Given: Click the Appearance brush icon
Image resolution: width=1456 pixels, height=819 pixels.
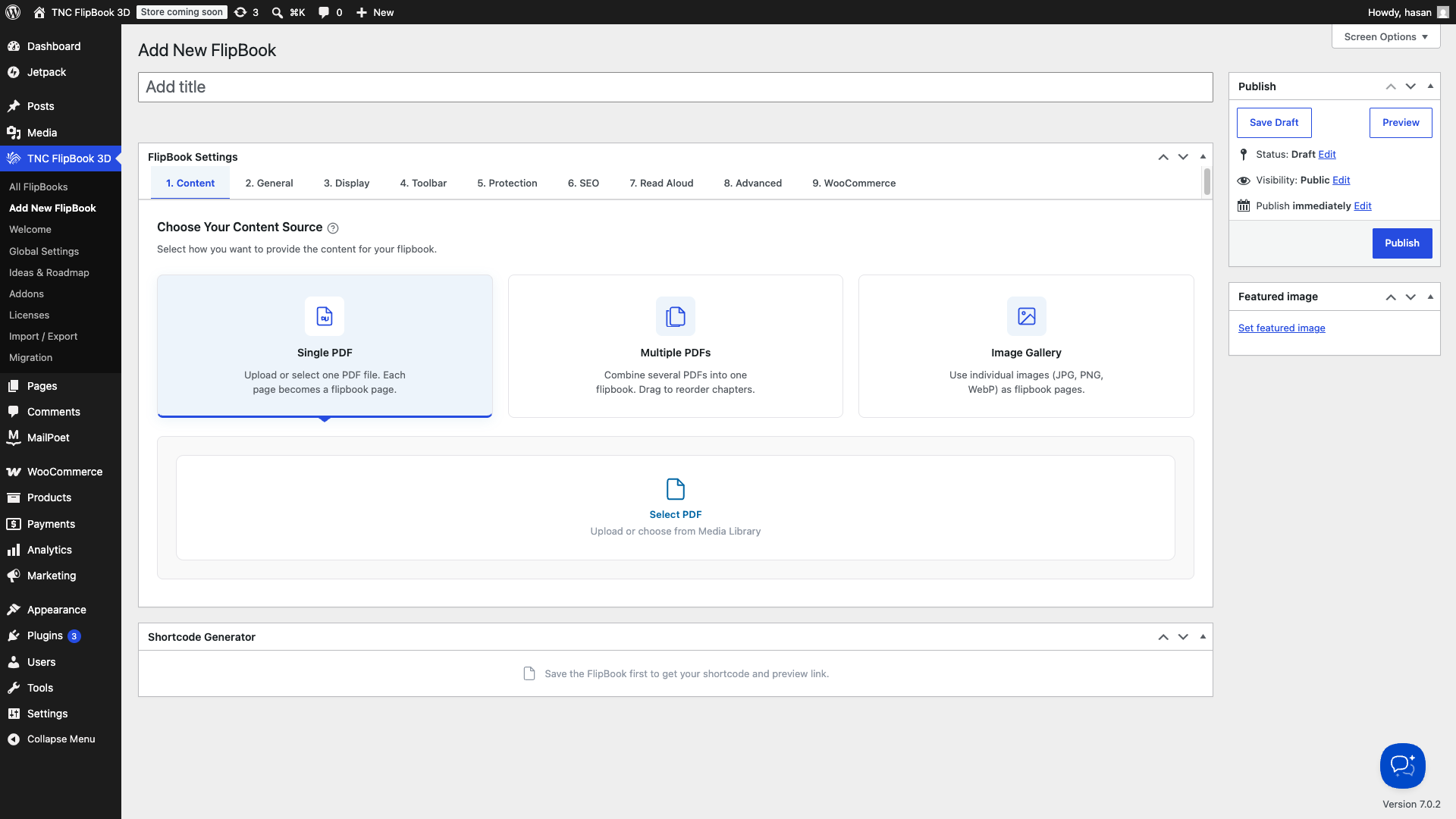Looking at the screenshot, I should point(14,610).
